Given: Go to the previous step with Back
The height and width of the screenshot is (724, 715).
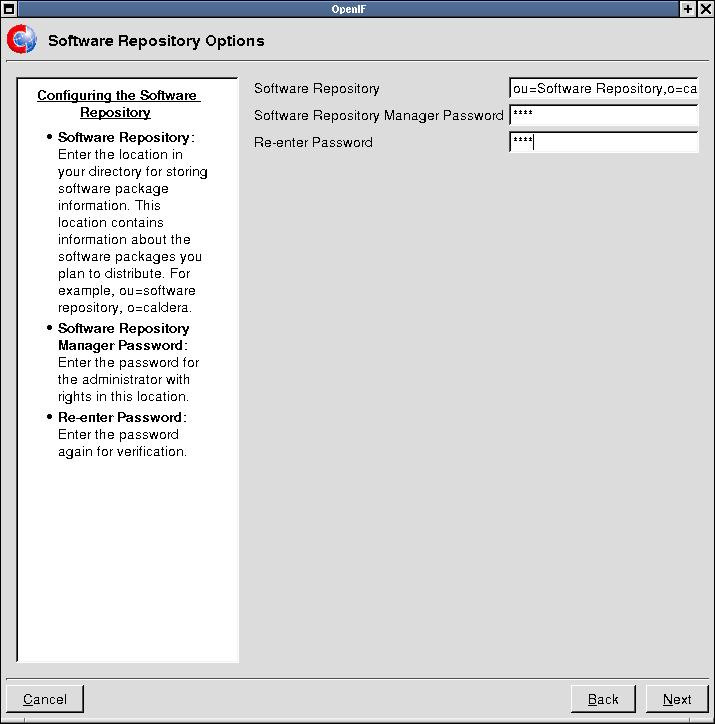Looking at the screenshot, I should tap(603, 699).
